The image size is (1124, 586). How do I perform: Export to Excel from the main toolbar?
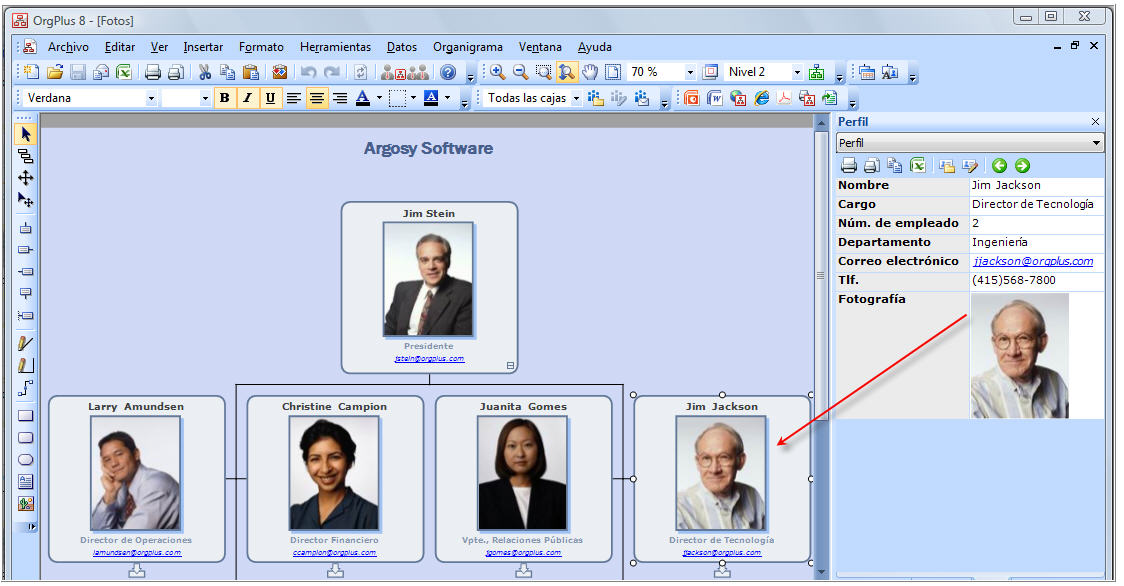click(124, 72)
